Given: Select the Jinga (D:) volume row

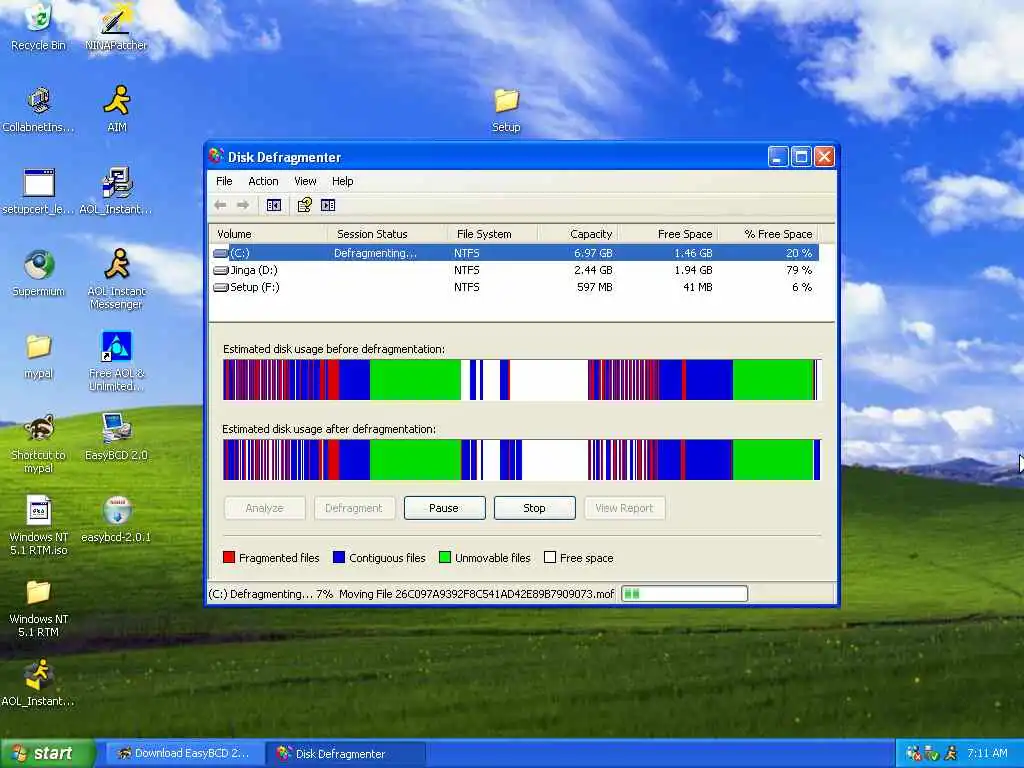Looking at the screenshot, I should point(514,270).
